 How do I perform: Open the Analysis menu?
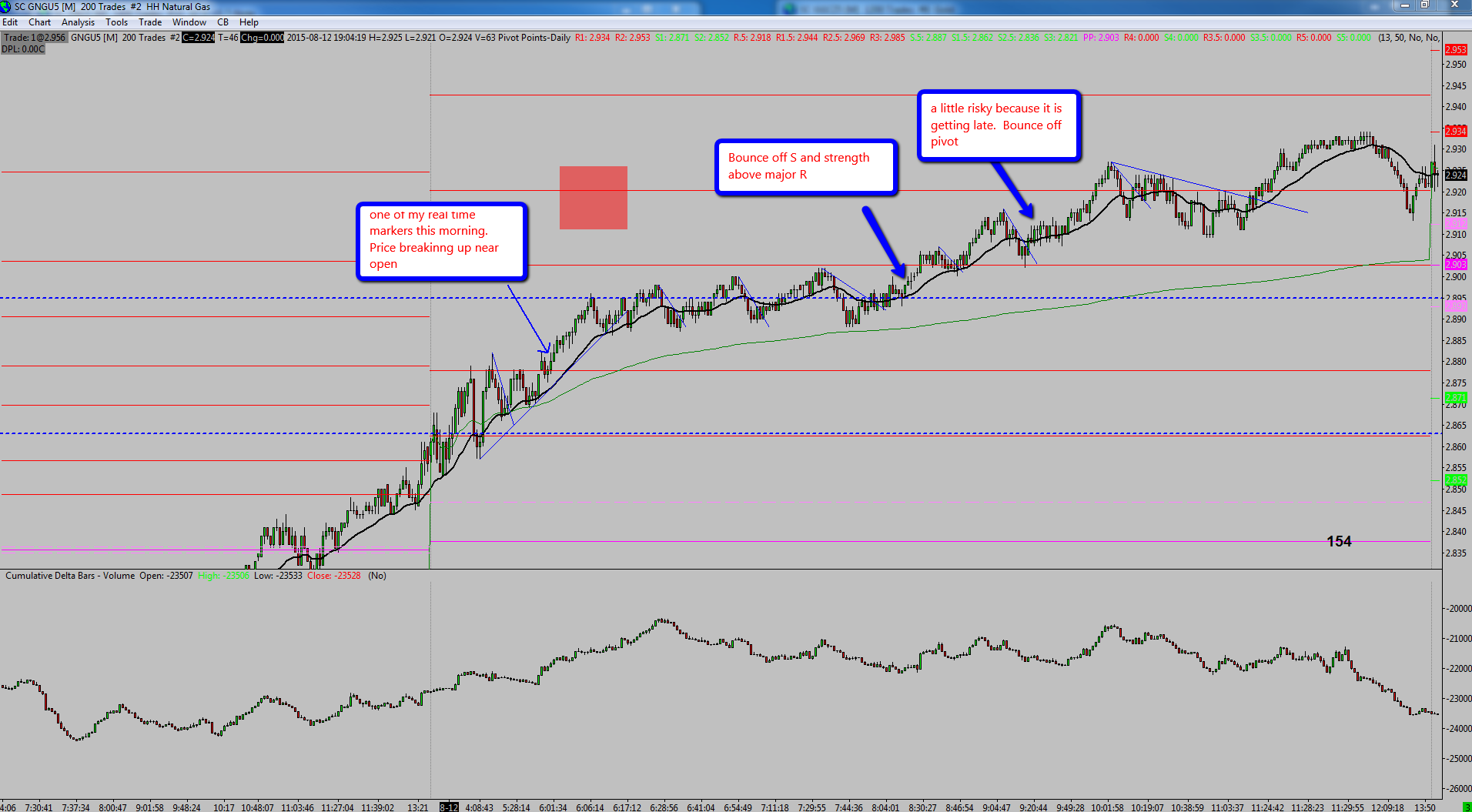[x=78, y=22]
